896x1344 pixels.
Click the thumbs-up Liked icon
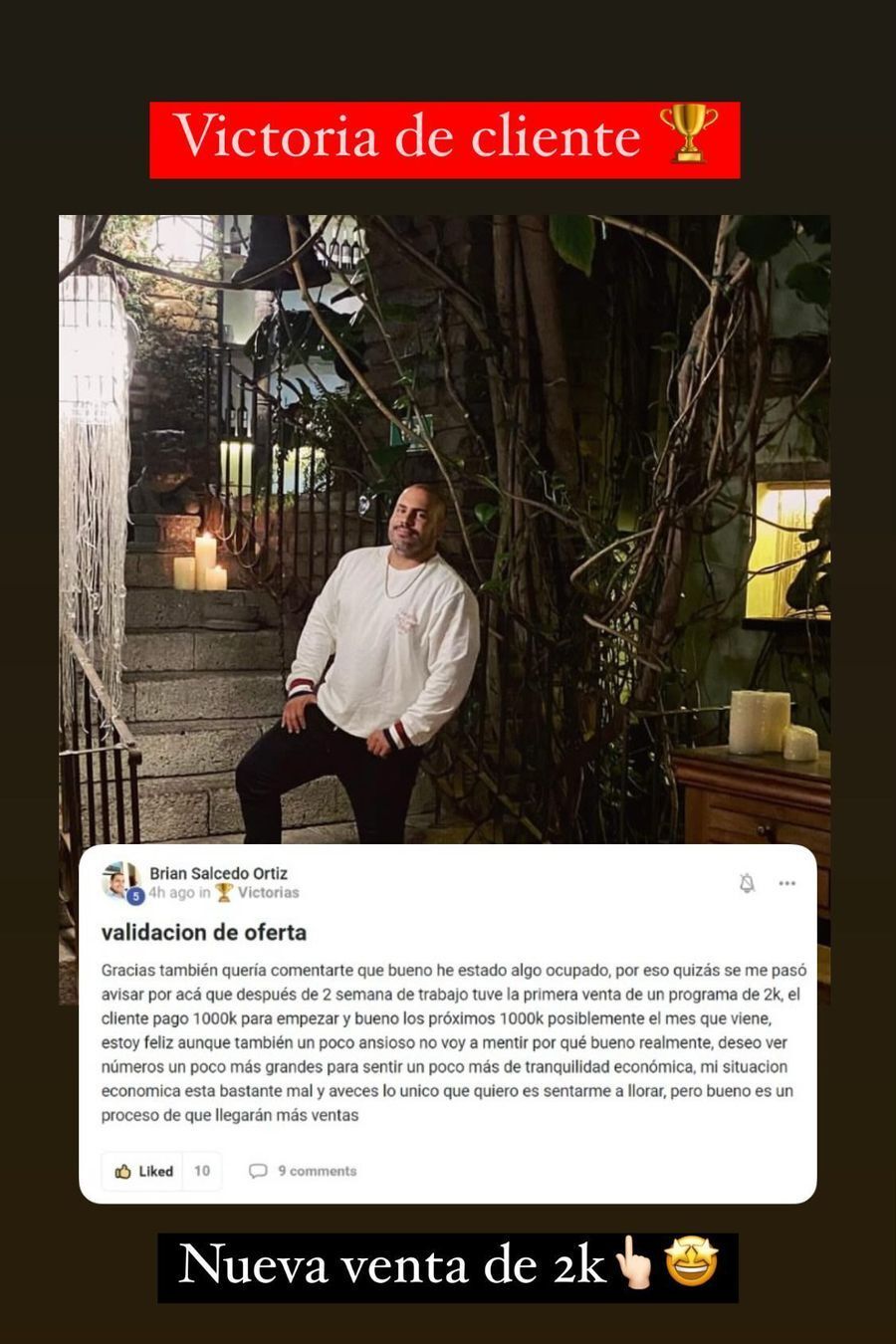pyautogui.click(x=123, y=1171)
